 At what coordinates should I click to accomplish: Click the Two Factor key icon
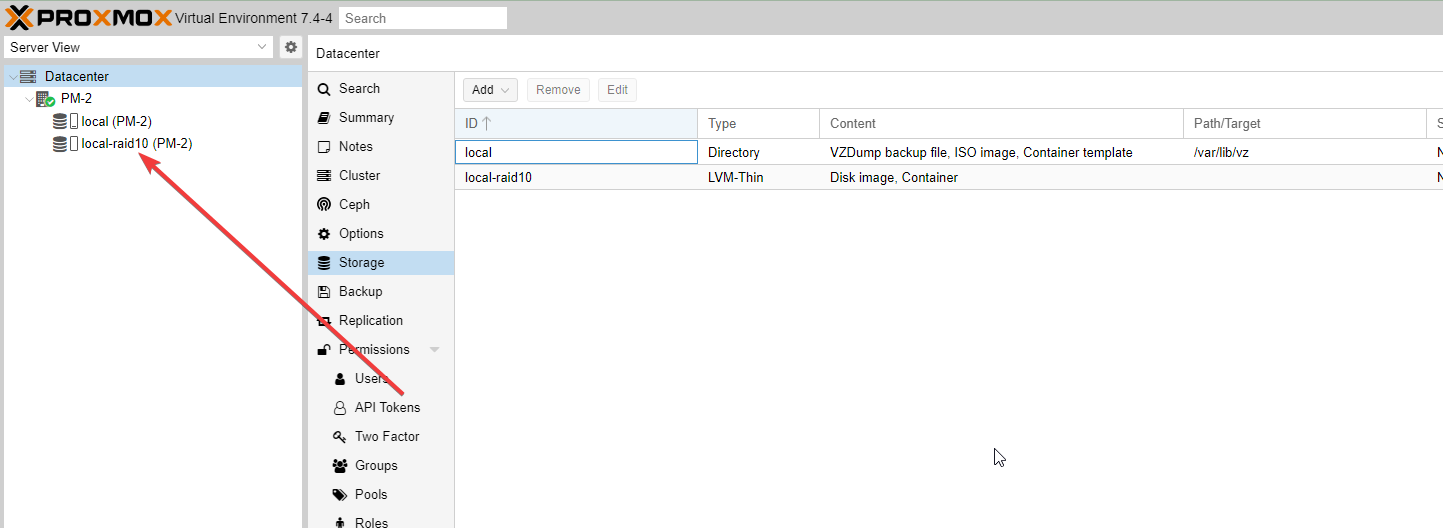click(339, 437)
